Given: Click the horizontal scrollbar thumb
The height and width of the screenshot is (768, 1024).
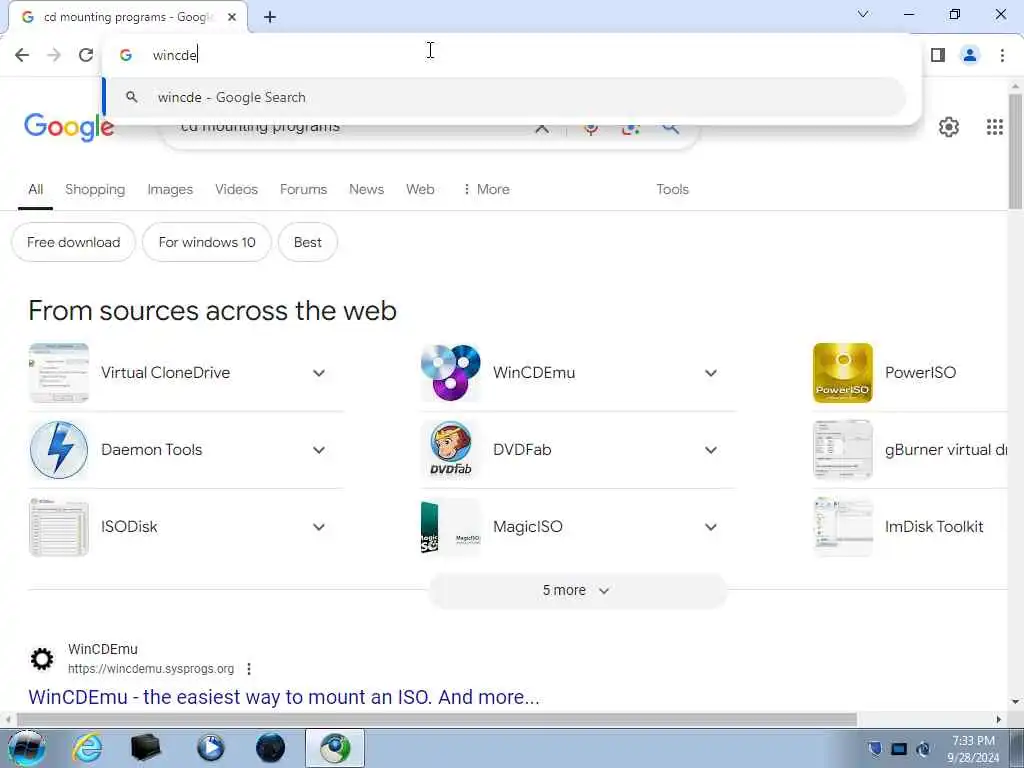Looking at the screenshot, I should pos(436,720).
